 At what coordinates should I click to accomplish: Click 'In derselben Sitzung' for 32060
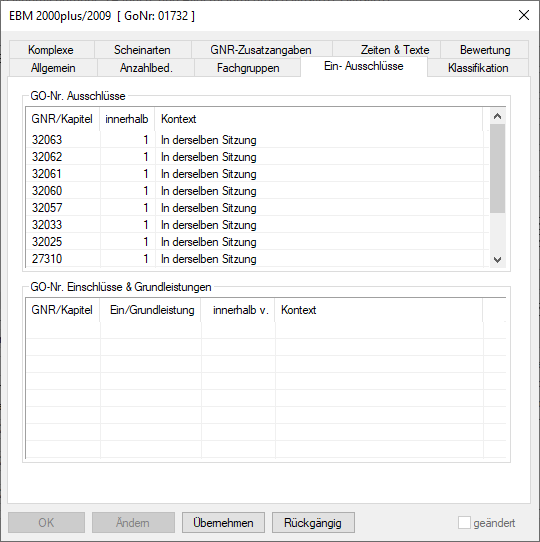click(208, 191)
